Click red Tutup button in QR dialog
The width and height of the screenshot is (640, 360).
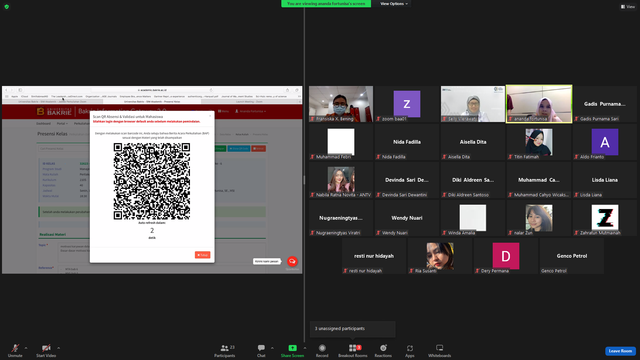pyautogui.click(x=202, y=255)
